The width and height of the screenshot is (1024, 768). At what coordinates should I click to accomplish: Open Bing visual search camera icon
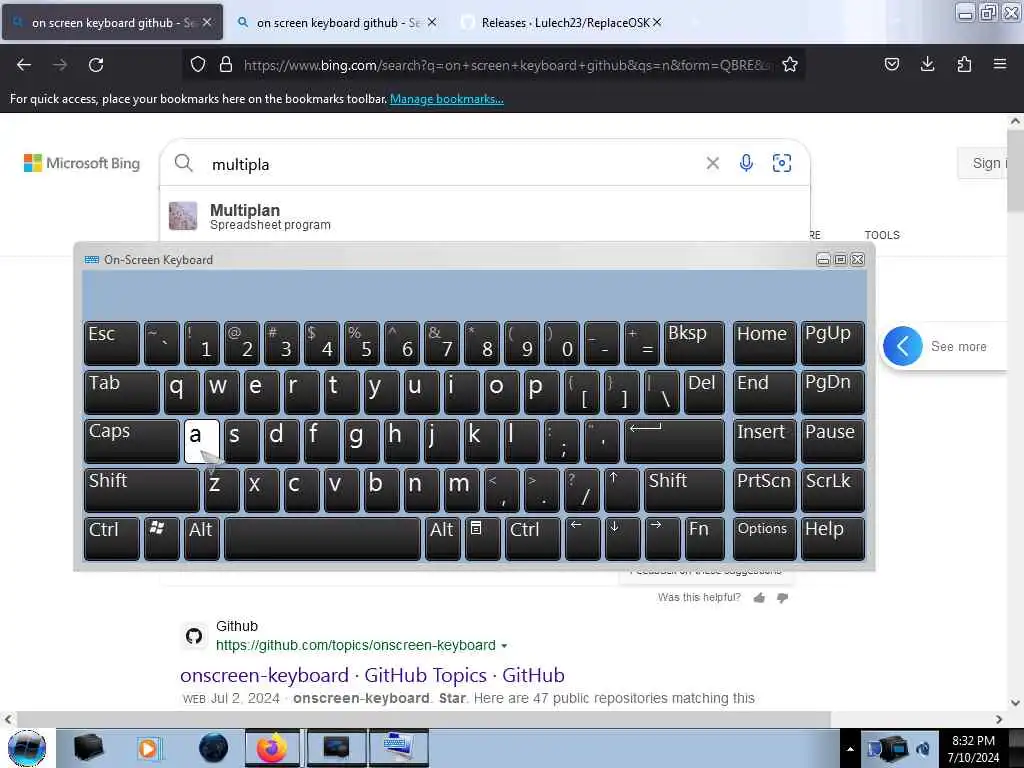pyautogui.click(x=782, y=163)
